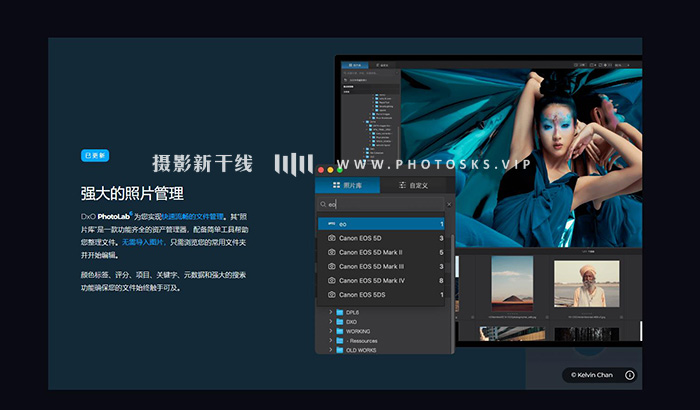The height and width of the screenshot is (410, 700).
Task: Select the blue library tab in background window
Action: 355,65
